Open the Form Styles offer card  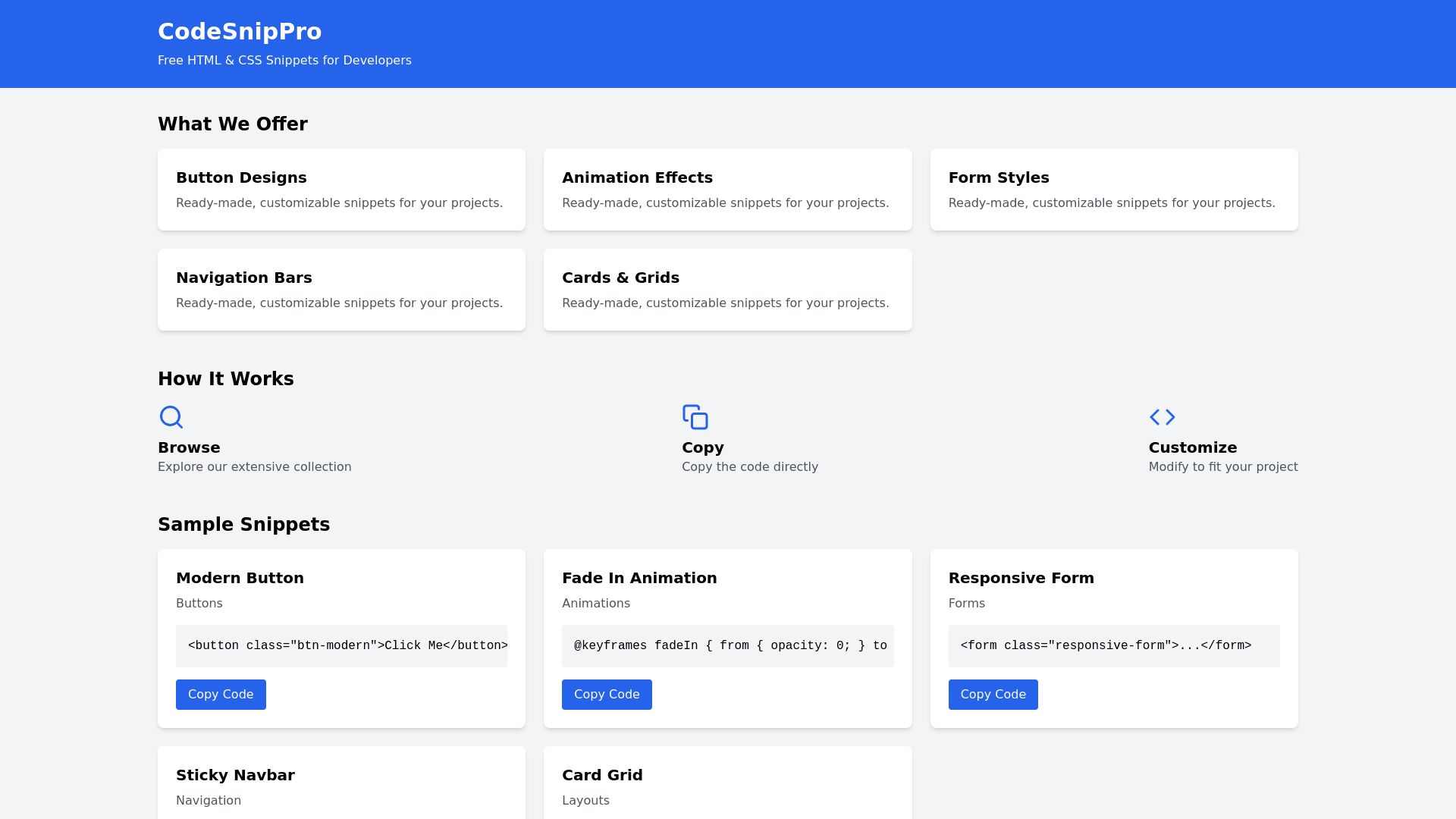(1113, 190)
